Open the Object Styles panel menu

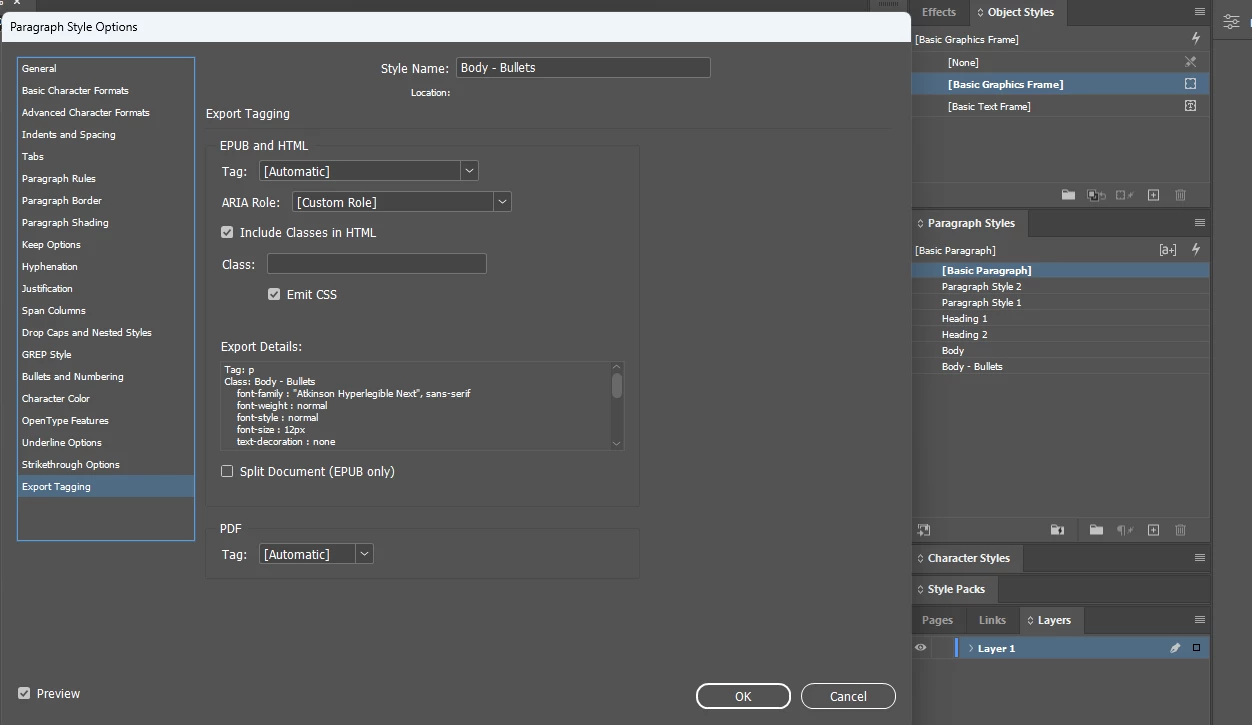tap(1199, 12)
